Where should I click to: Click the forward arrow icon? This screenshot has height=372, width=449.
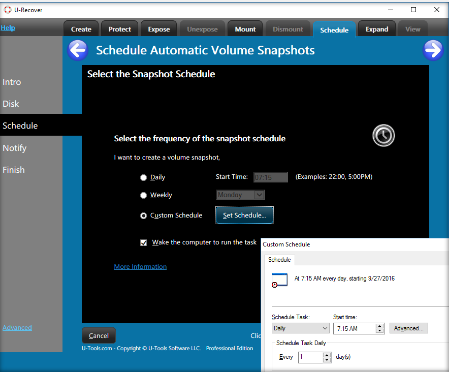433,50
